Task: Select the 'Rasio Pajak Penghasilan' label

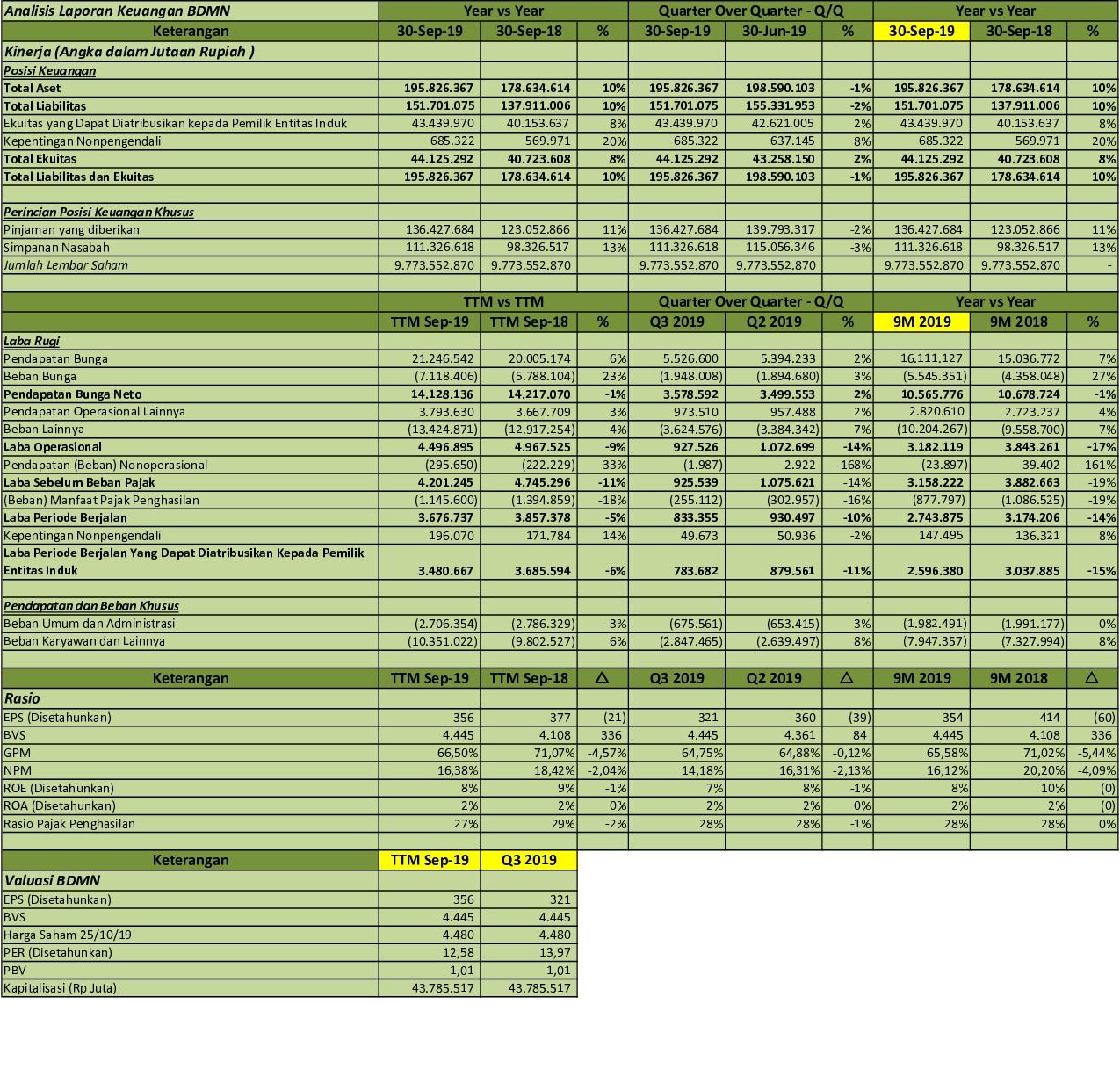Action: point(69,824)
